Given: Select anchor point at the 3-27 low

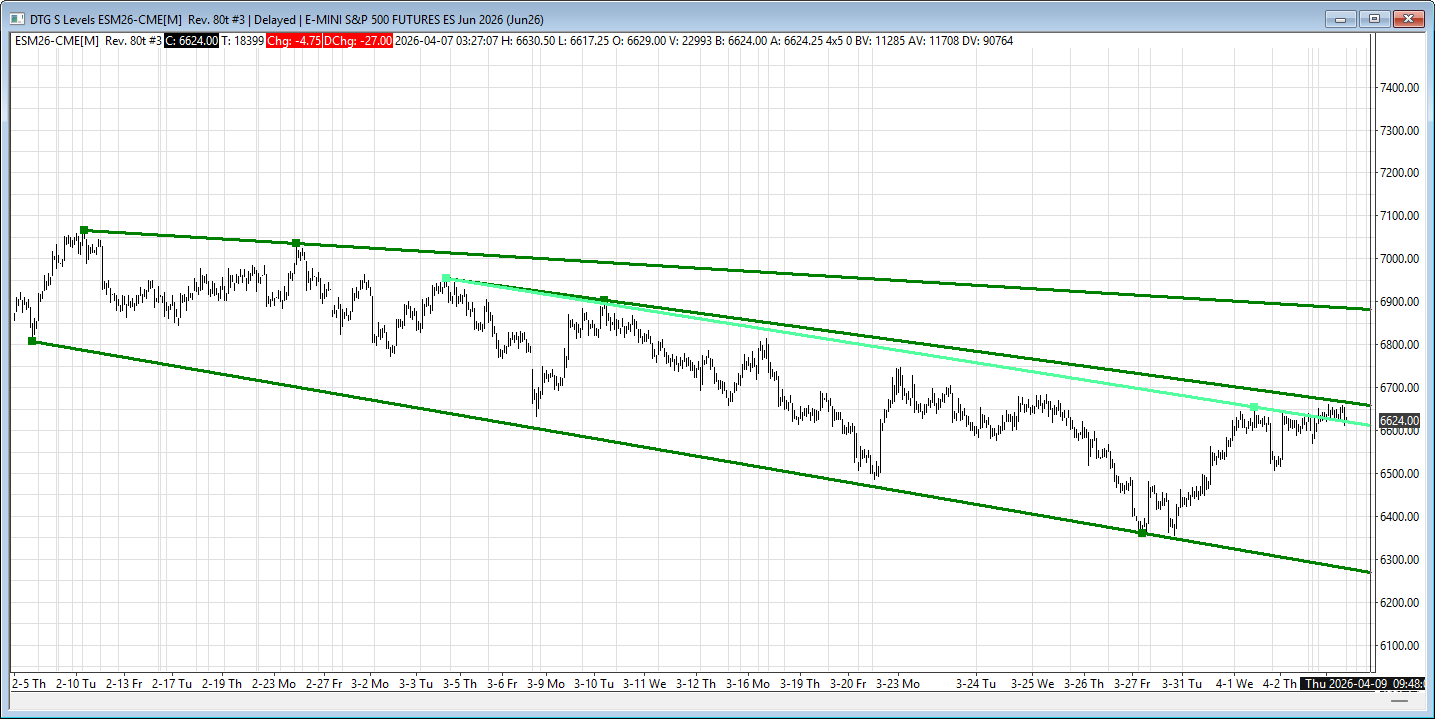Looking at the screenshot, I should click(1142, 533).
